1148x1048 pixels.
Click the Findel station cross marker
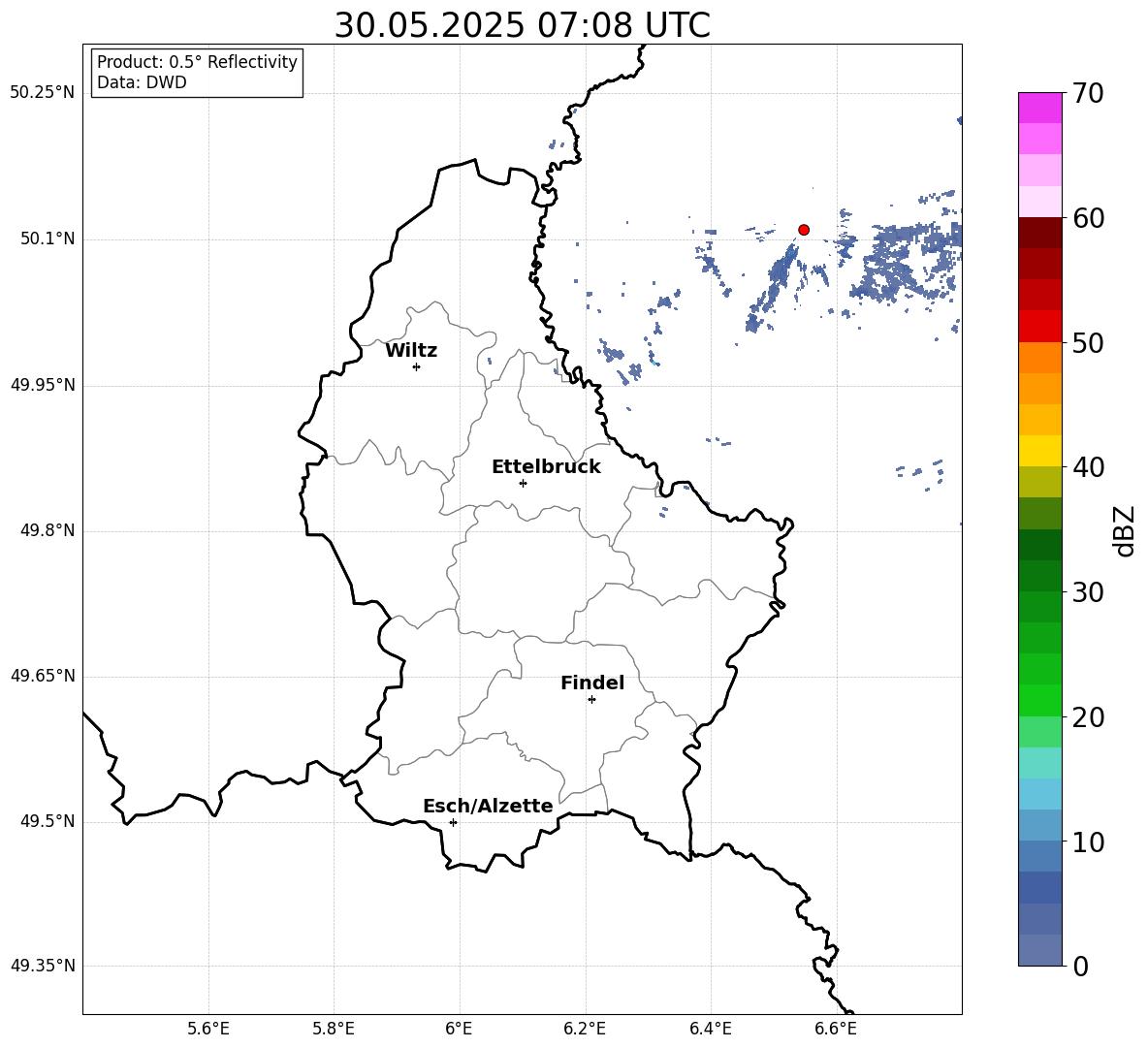(591, 700)
